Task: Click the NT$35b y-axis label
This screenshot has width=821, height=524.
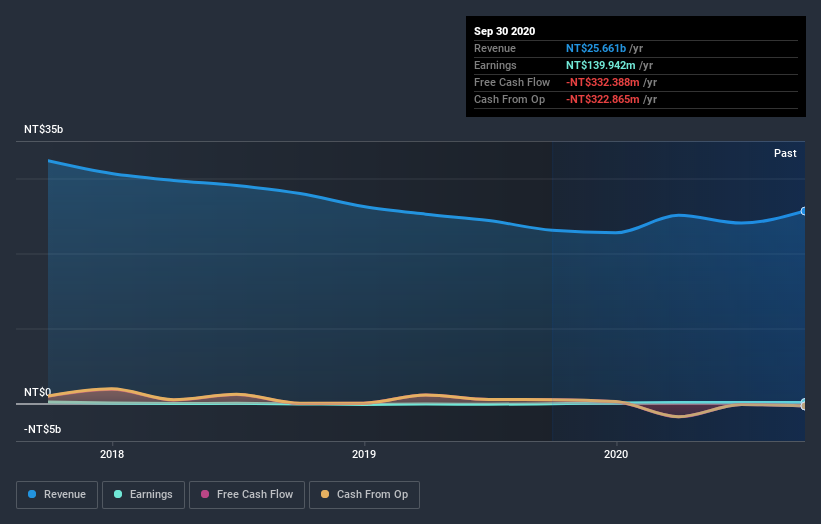Action: tap(43, 129)
